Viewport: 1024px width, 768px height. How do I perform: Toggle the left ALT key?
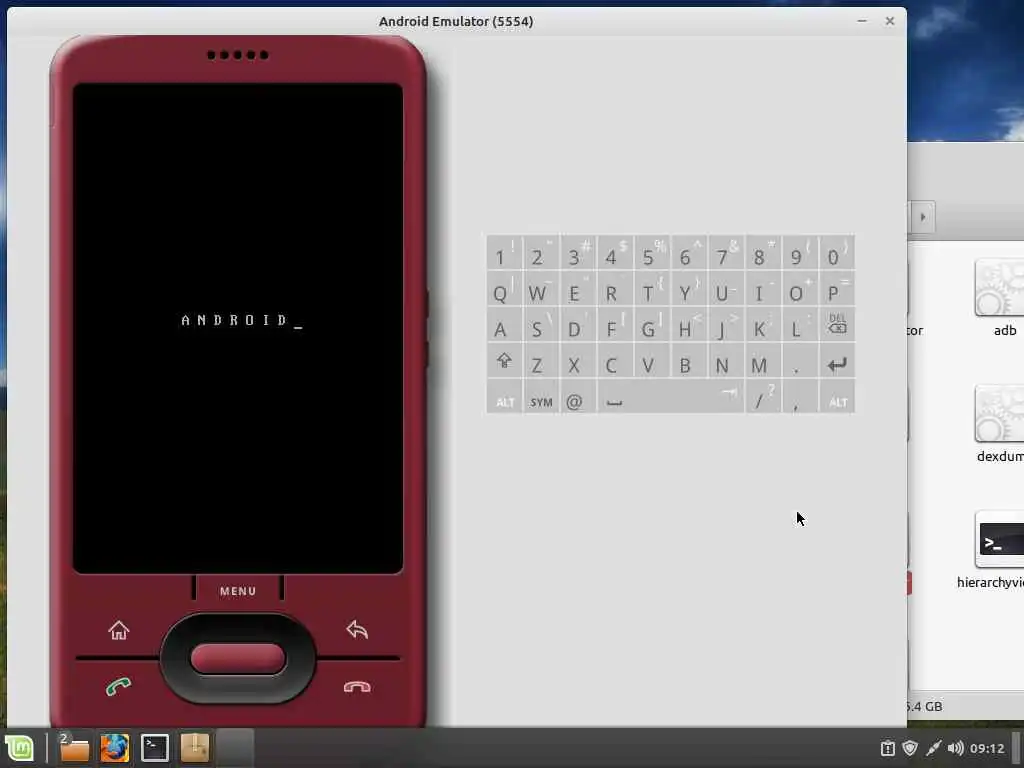tap(504, 397)
